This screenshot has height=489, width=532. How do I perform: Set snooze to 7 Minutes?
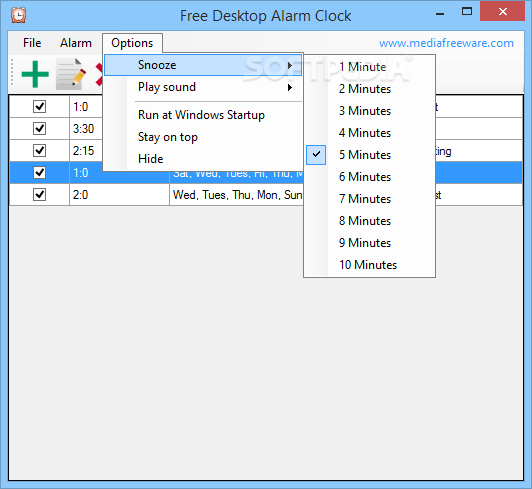click(x=369, y=199)
